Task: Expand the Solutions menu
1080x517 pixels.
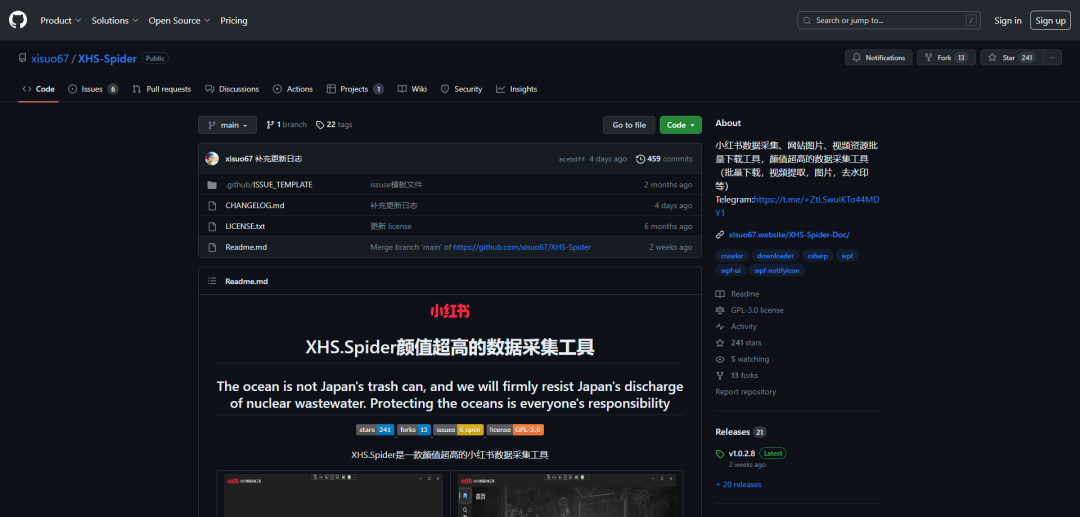Action: click(x=115, y=21)
